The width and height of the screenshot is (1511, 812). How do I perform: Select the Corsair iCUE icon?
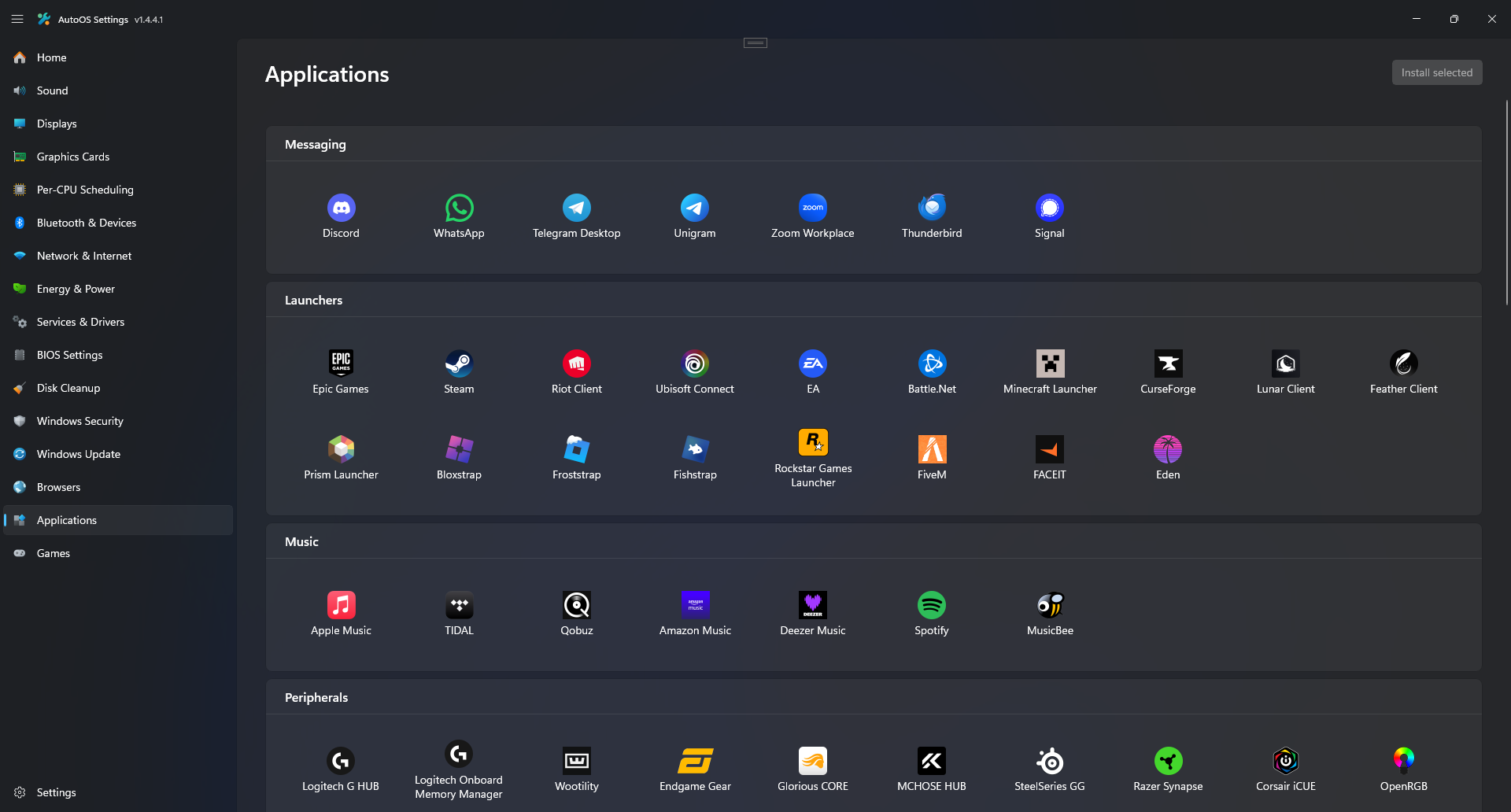point(1286,761)
